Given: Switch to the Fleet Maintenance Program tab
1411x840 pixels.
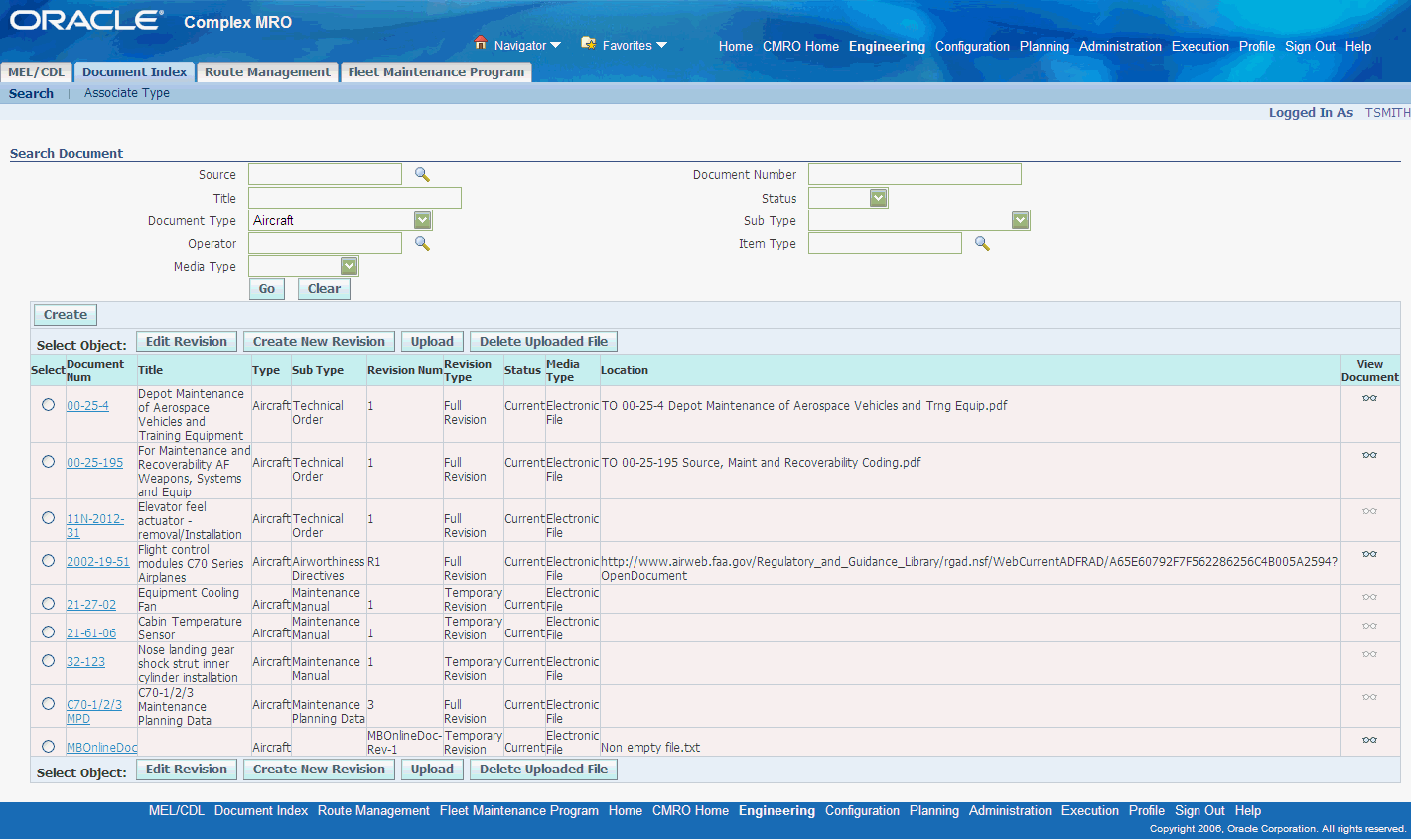Looking at the screenshot, I should [x=436, y=72].
